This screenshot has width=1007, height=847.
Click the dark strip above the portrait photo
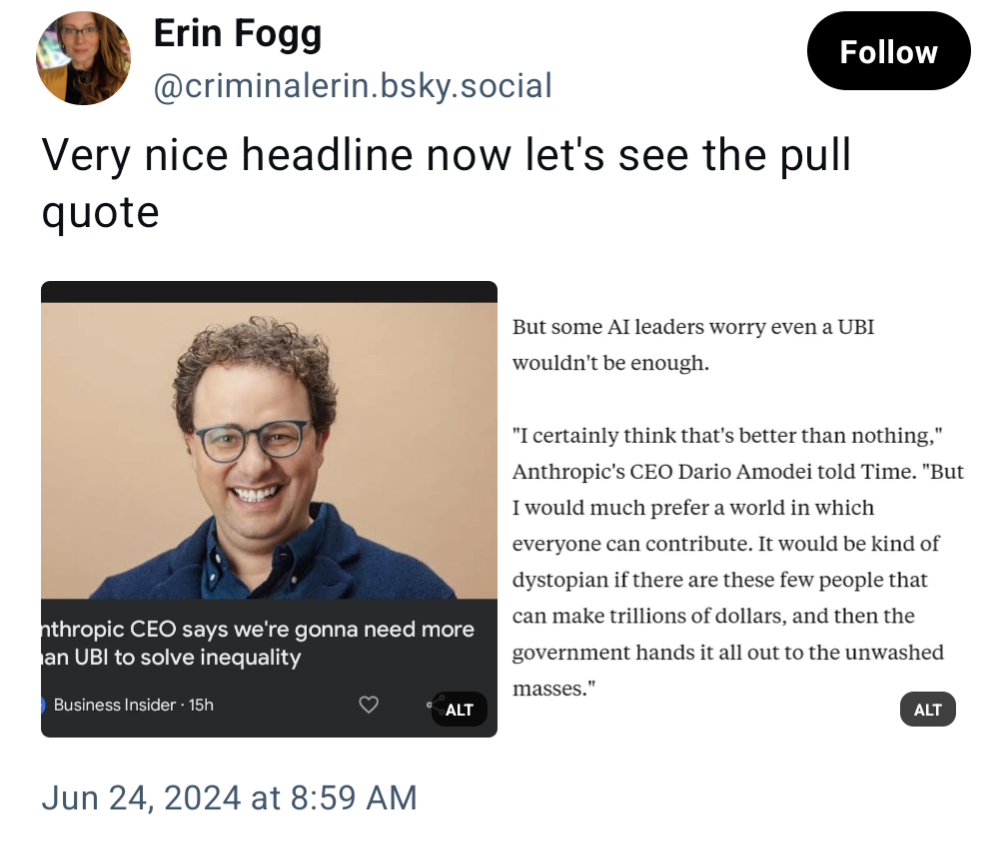(268, 291)
